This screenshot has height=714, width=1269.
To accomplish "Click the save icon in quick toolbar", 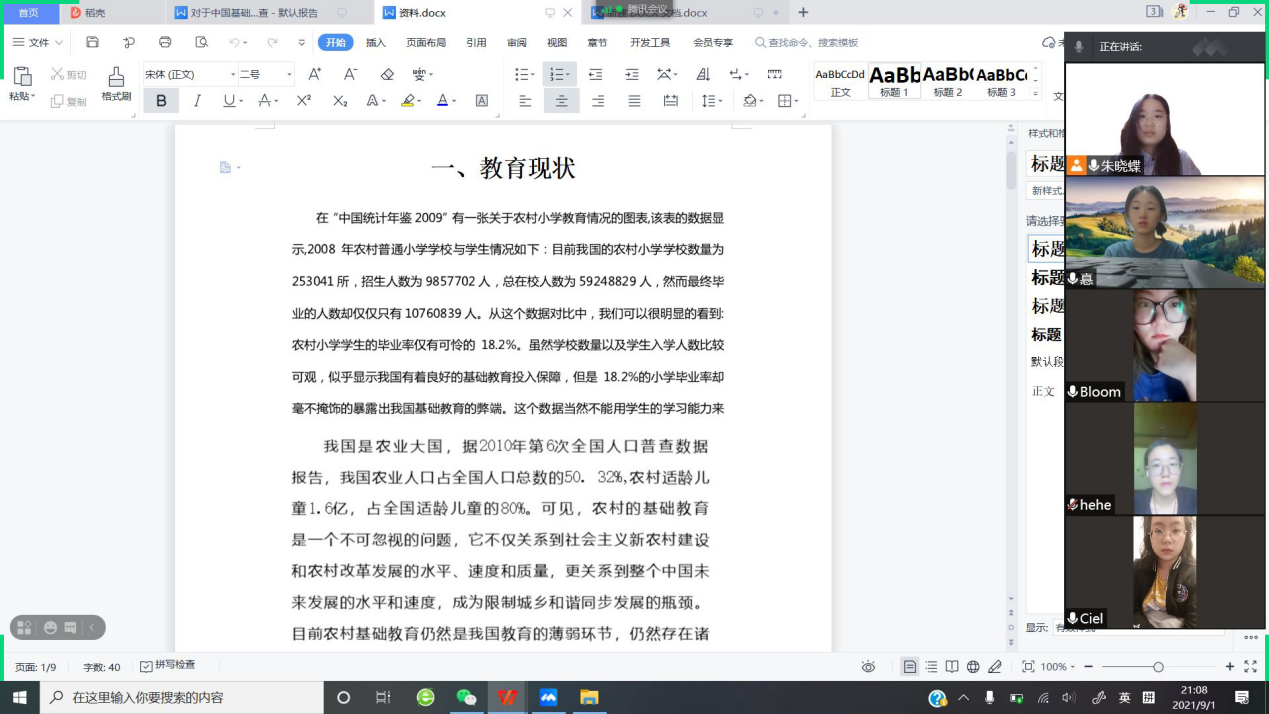I will [93, 42].
